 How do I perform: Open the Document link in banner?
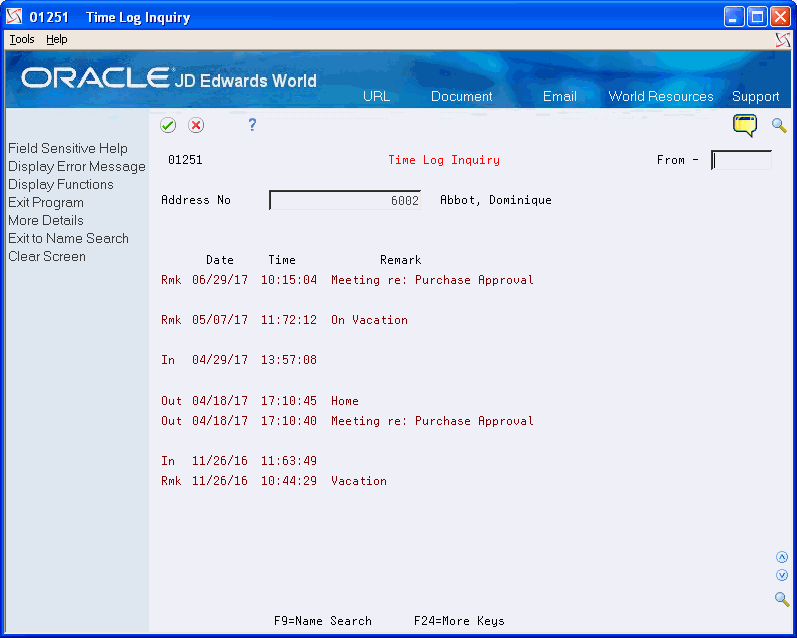tap(462, 96)
